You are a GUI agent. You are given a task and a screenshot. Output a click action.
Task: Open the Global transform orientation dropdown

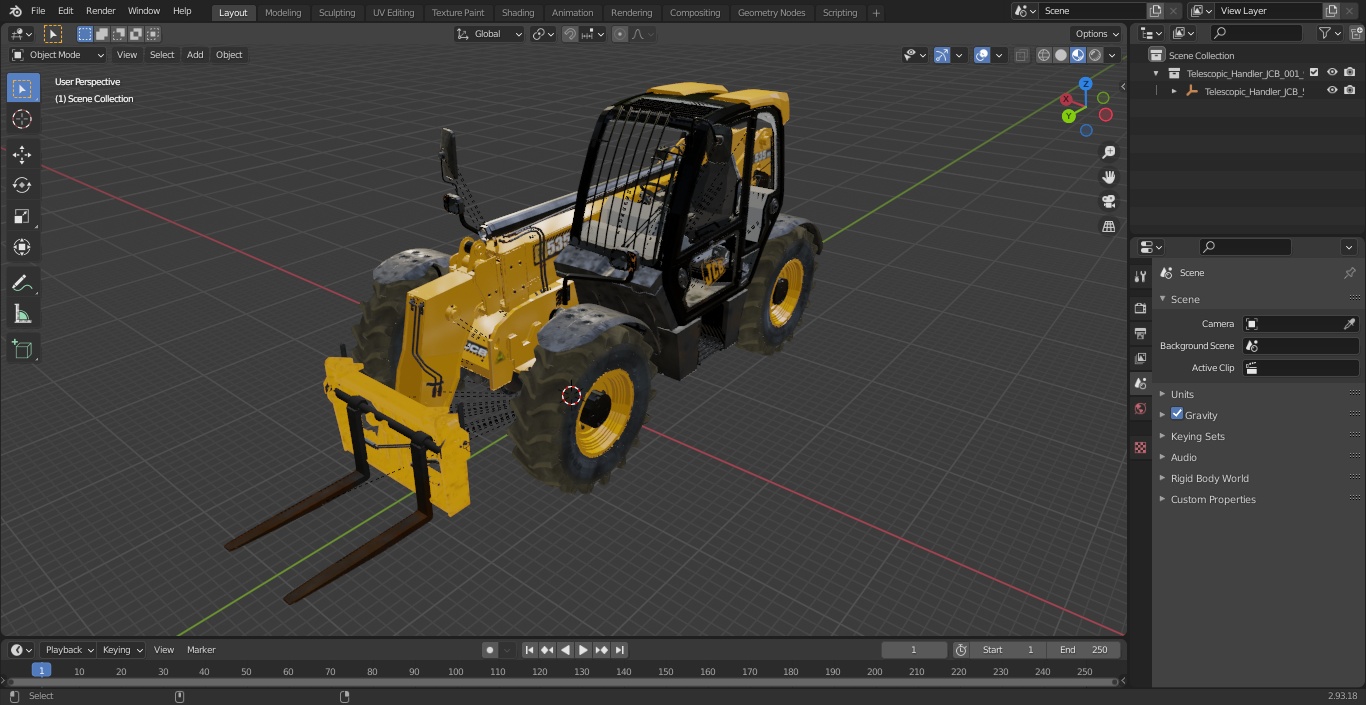(x=490, y=34)
